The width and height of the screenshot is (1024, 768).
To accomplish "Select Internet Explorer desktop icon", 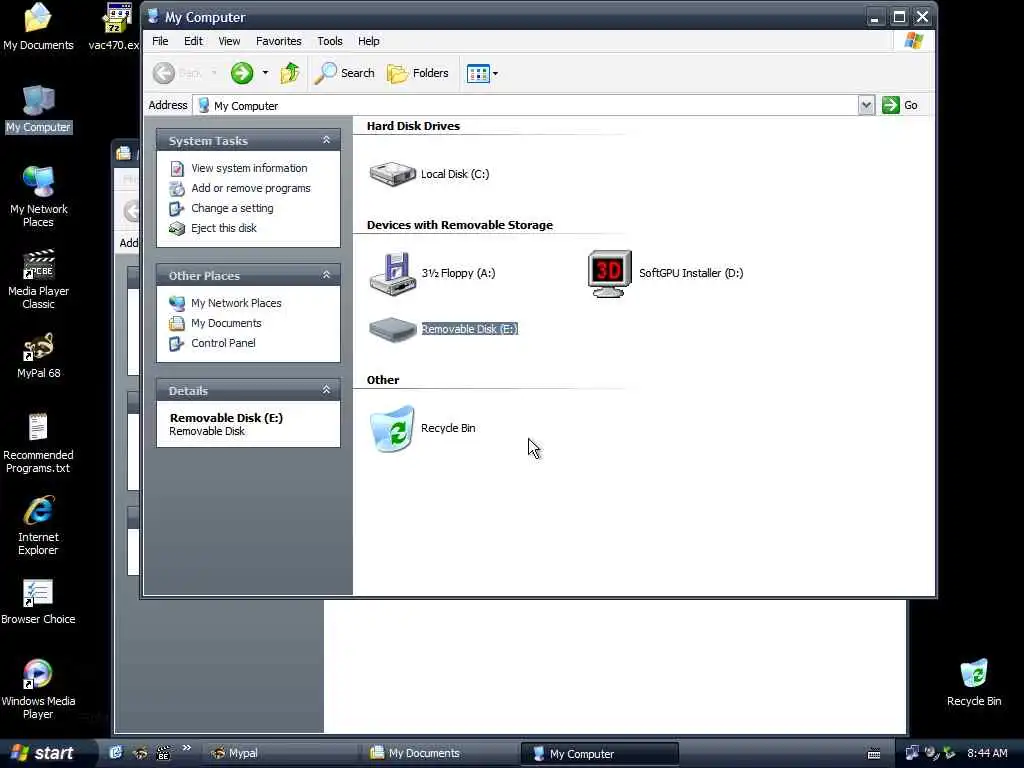I will click(38, 526).
